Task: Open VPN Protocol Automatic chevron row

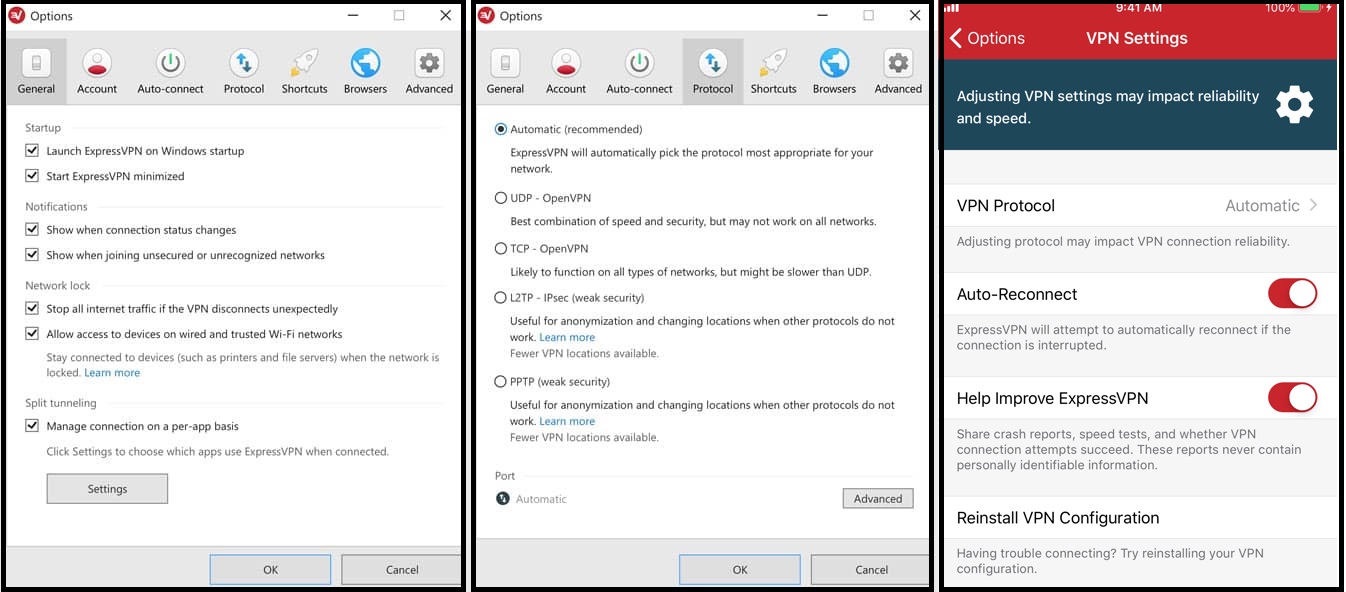Action: coord(1139,205)
